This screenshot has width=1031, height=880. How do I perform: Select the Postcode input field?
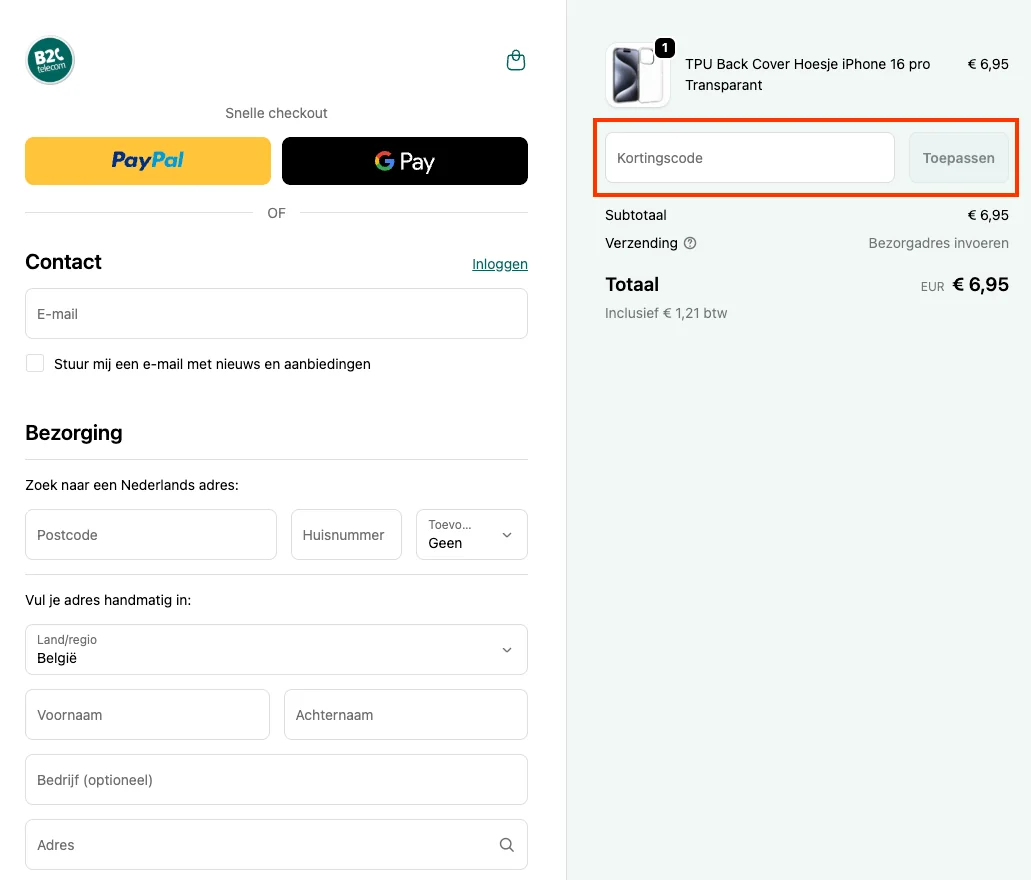point(150,535)
